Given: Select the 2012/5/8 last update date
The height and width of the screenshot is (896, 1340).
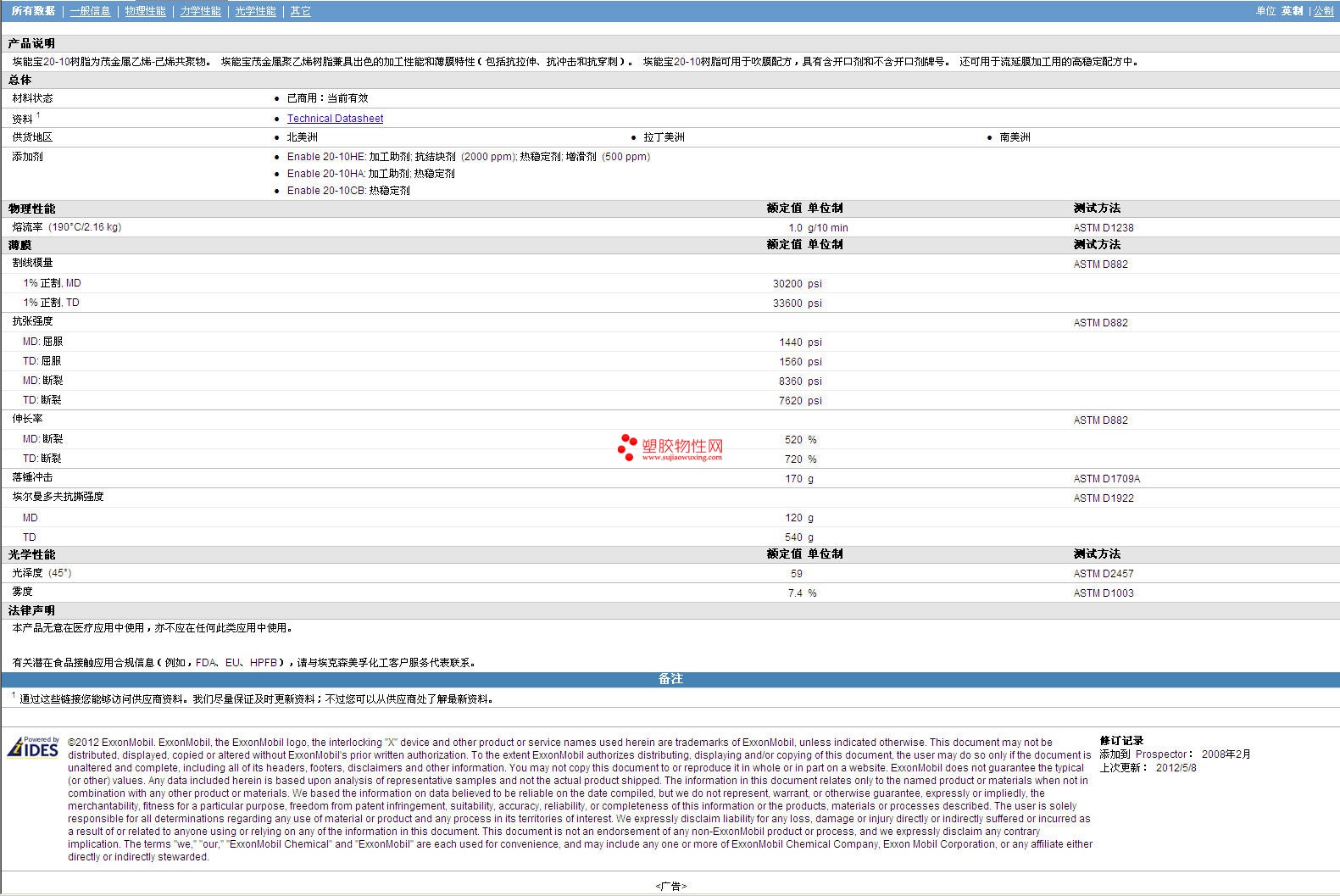Looking at the screenshot, I should coord(1176,768).
